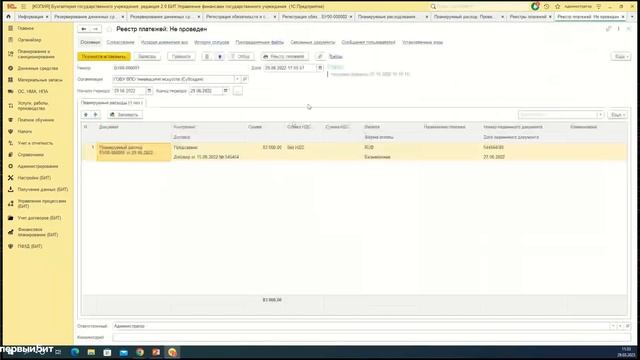Viewport: 640px width, 360px height.
Task: Click the yellow Провести и закрыть button
Action: click(x=104, y=56)
